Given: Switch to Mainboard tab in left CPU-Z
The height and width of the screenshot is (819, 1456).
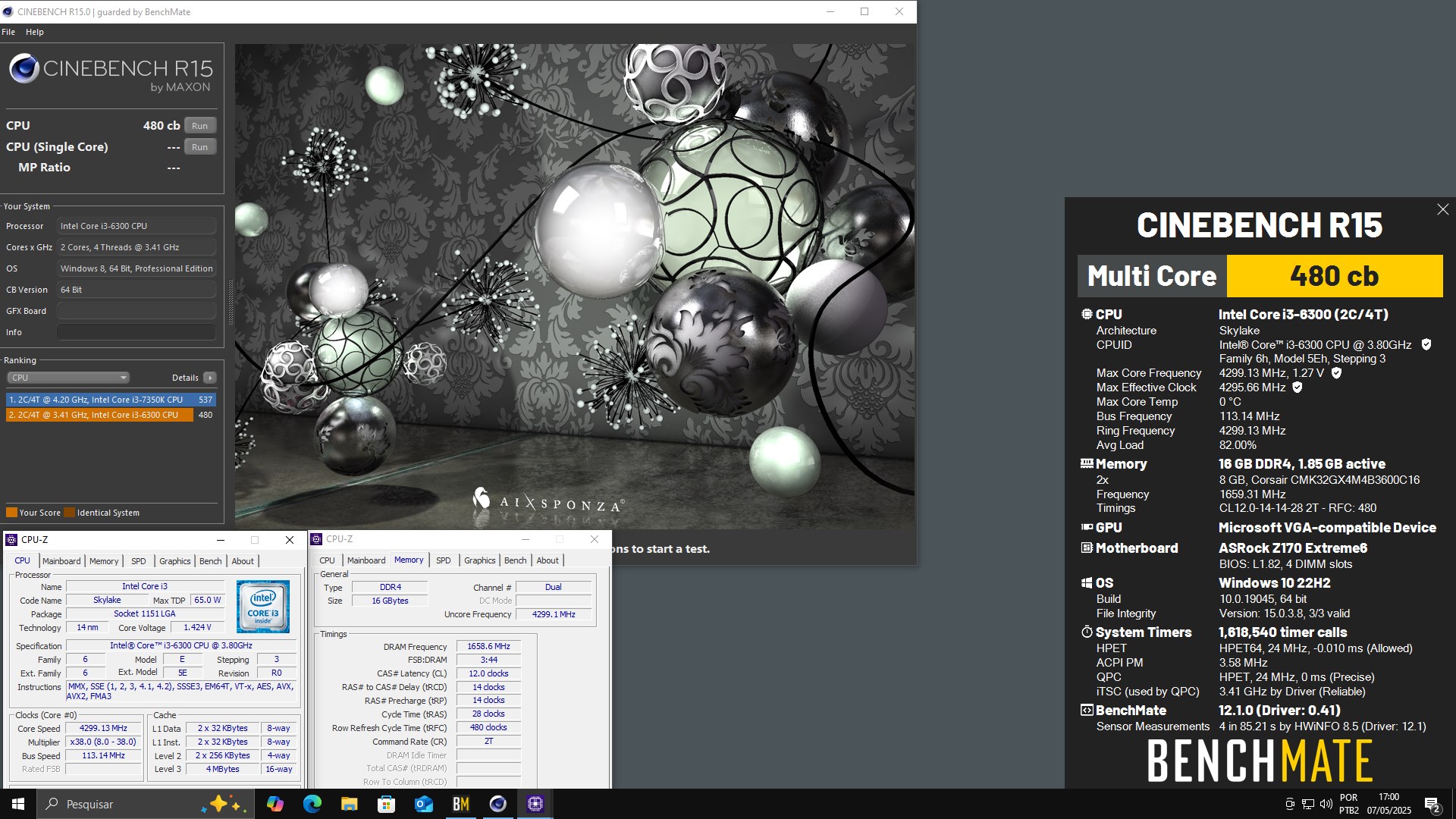Looking at the screenshot, I should [x=61, y=561].
